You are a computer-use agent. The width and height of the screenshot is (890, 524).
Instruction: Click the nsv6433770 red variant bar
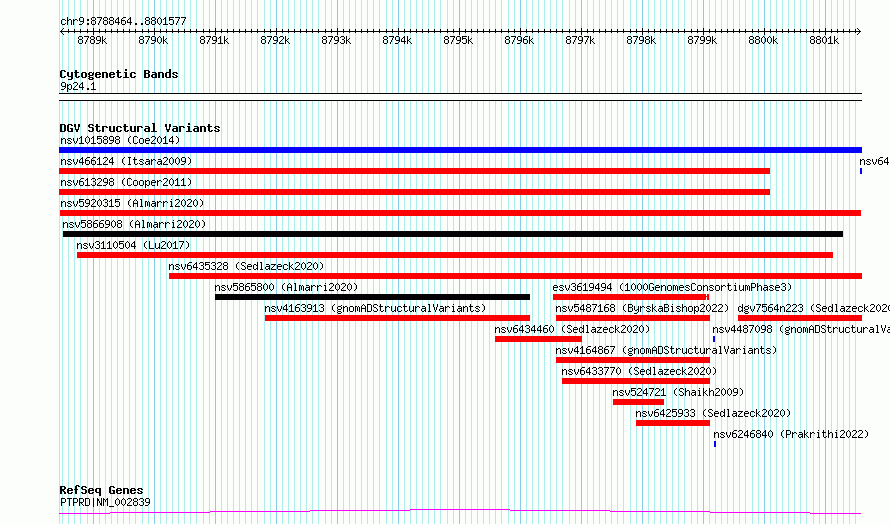636,381
